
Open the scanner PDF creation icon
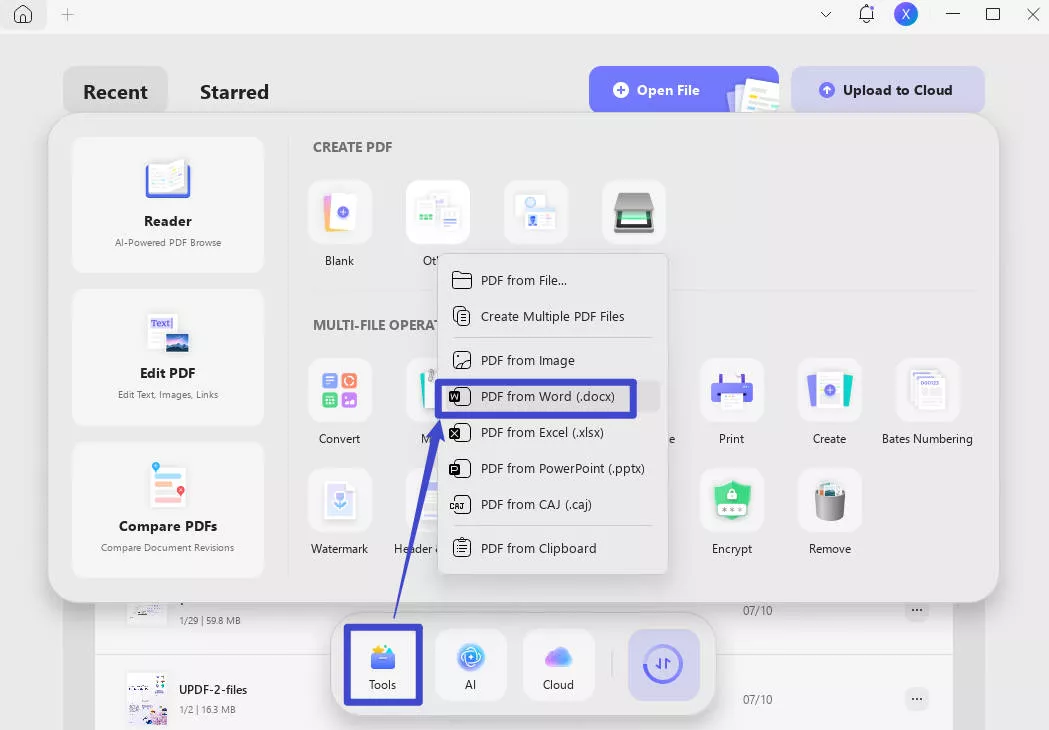click(x=634, y=213)
